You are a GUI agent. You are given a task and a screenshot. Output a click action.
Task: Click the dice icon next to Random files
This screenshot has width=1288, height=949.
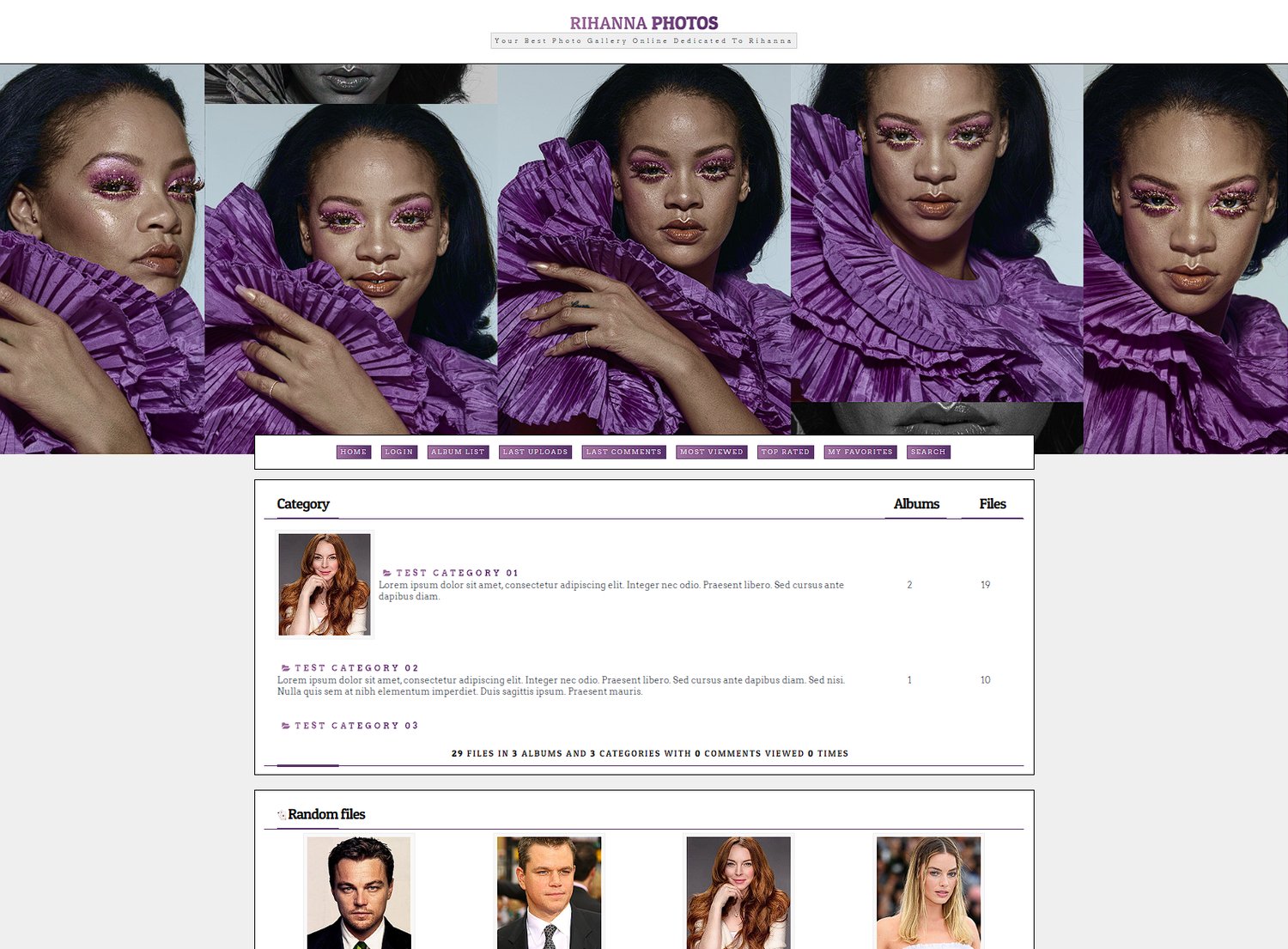point(282,814)
